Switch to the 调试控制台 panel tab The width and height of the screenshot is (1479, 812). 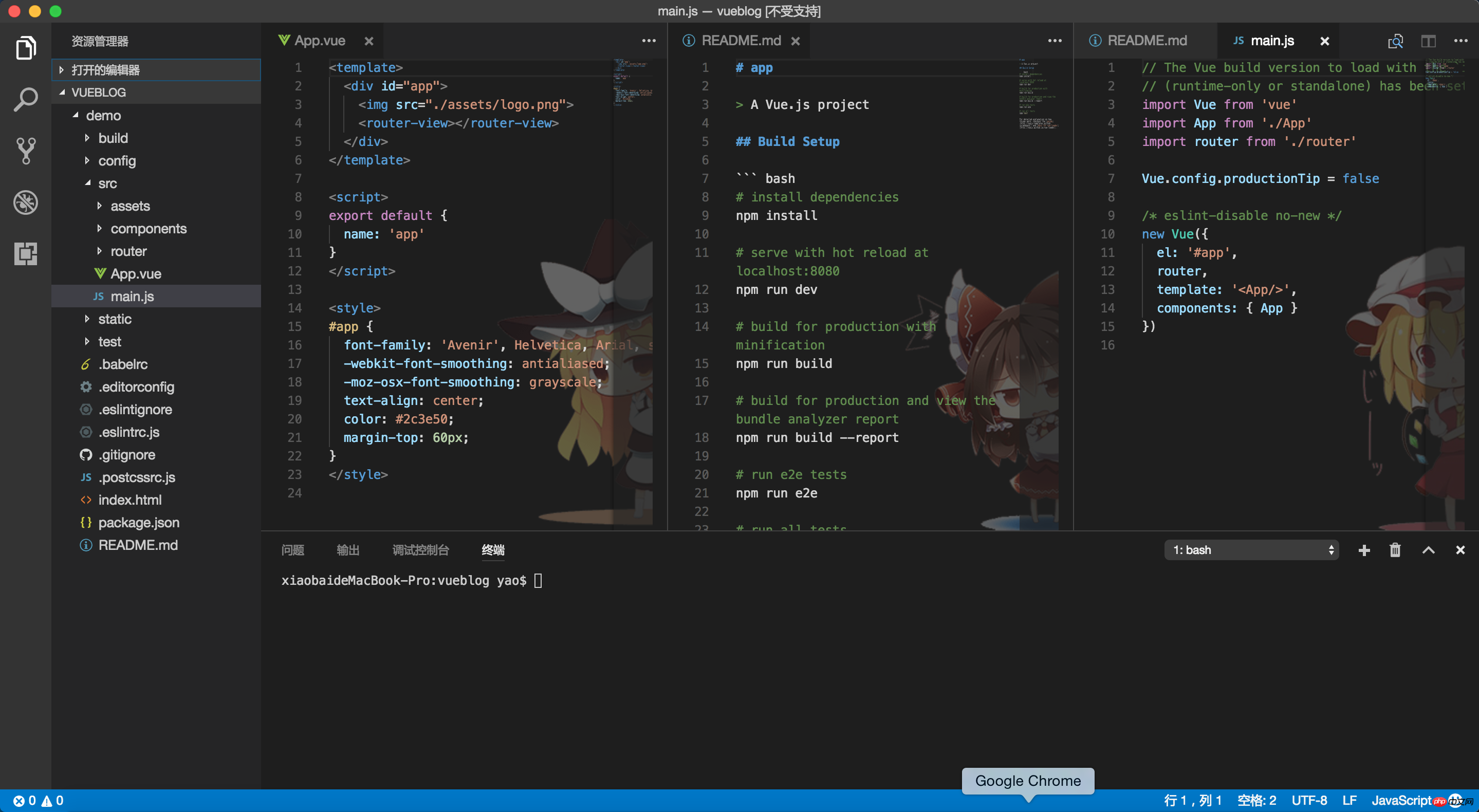(421, 550)
